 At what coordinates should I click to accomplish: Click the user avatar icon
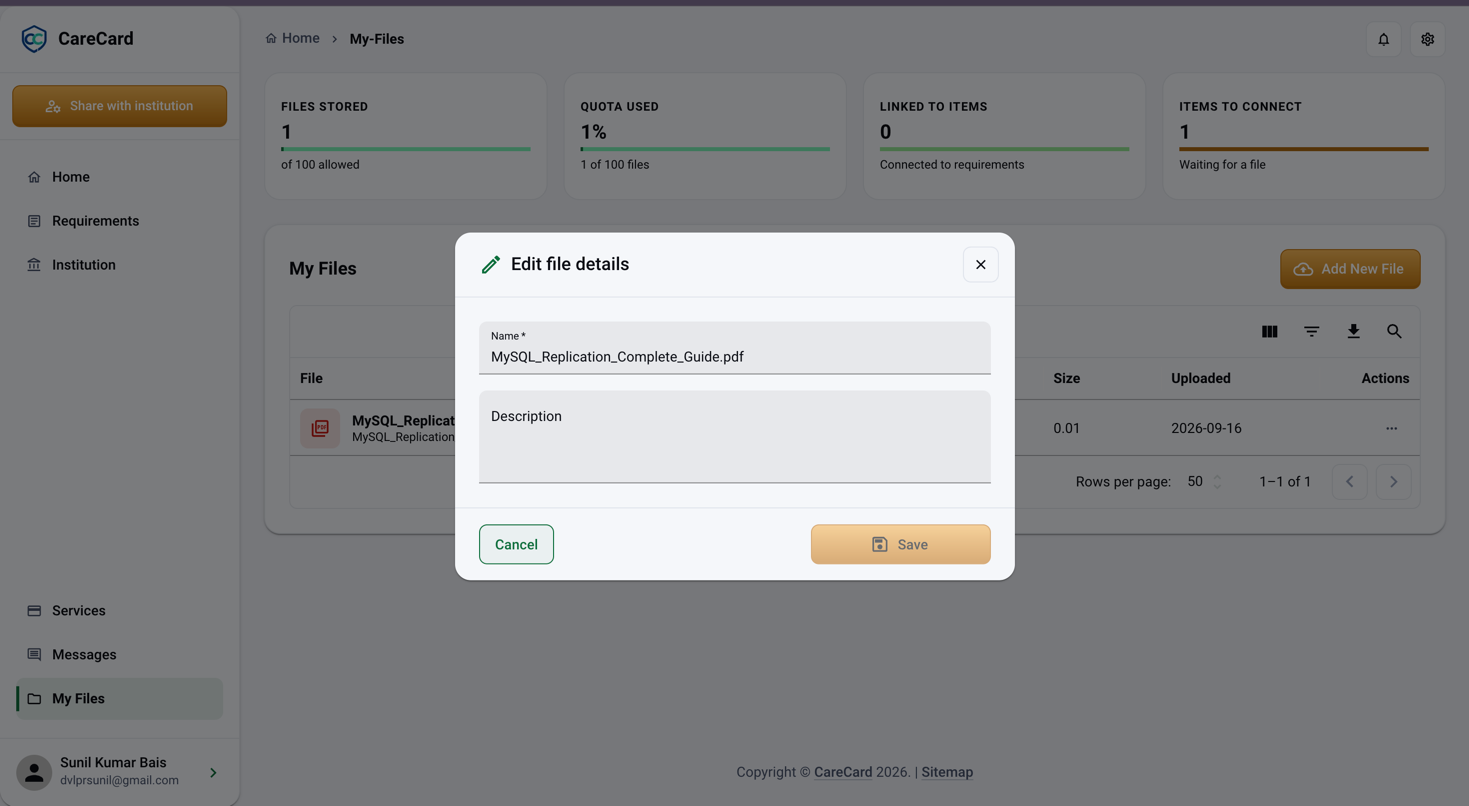tap(34, 773)
